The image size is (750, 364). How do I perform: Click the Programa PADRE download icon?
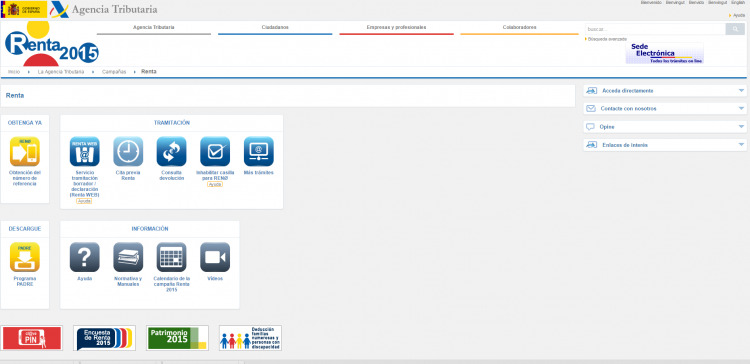[x=25, y=257]
